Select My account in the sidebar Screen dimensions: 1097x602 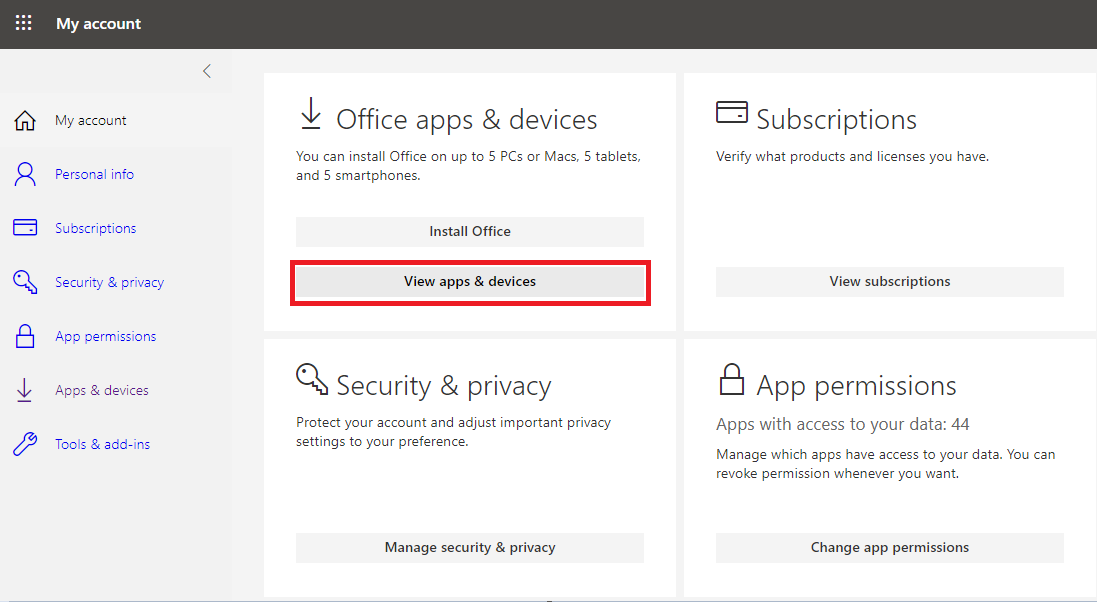tap(91, 120)
